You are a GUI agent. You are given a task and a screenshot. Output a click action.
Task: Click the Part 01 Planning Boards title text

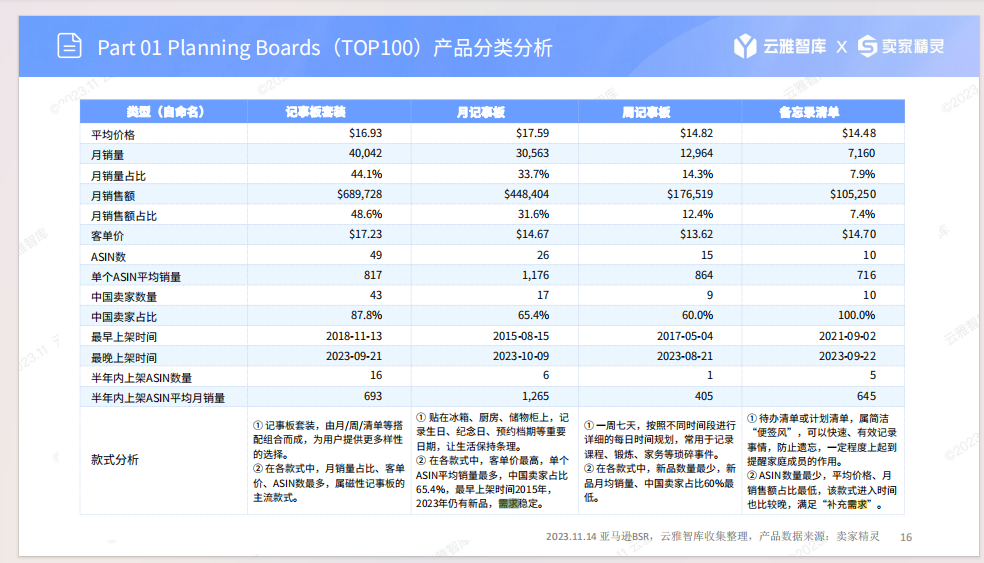click(x=324, y=48)
